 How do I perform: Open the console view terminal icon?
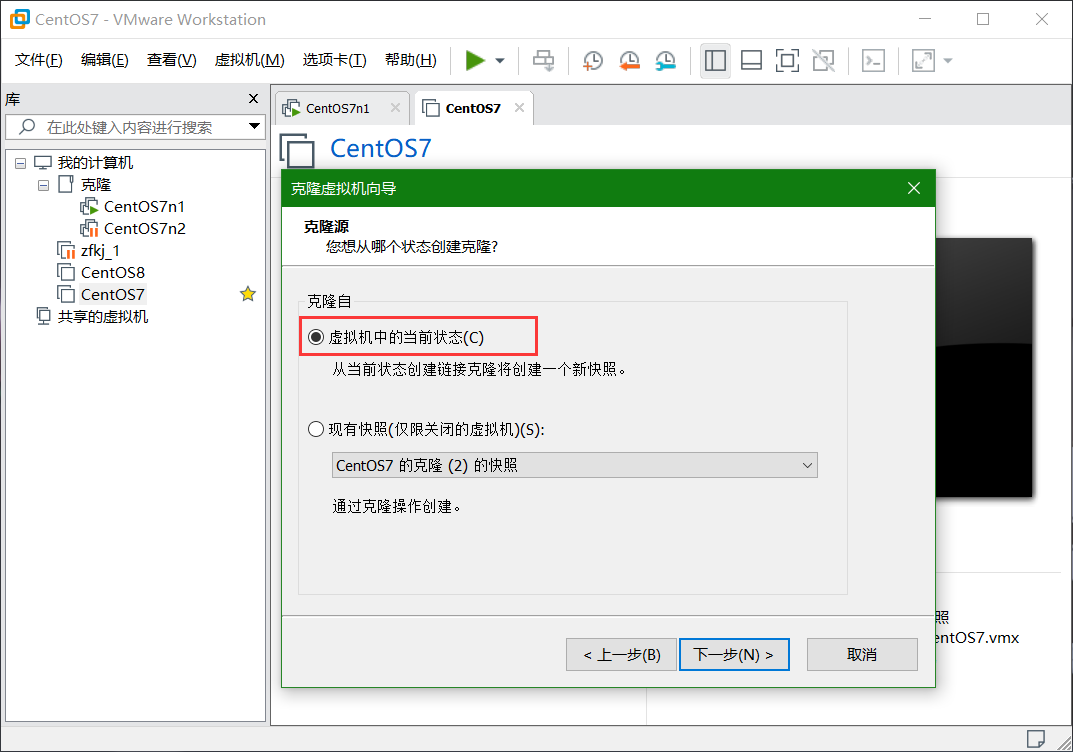coord(873,60)
